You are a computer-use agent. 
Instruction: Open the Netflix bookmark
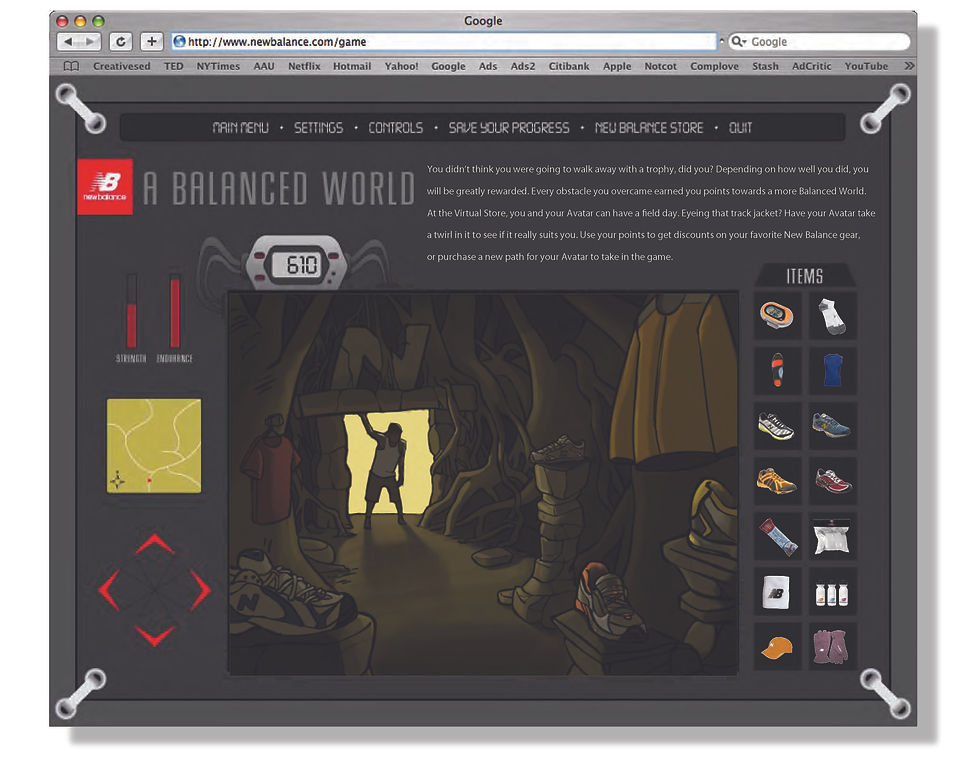pyautogui.click(x=304, y=66)
